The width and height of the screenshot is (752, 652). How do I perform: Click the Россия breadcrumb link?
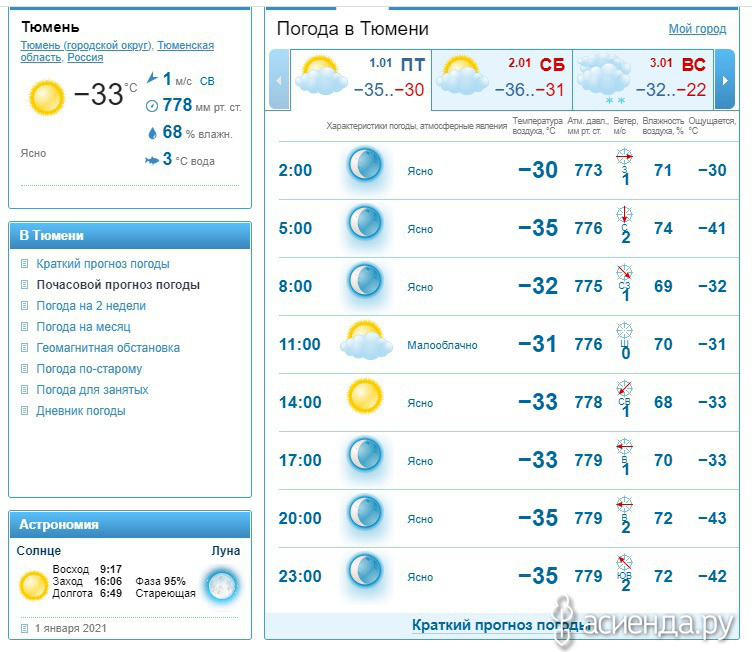tap(85, 57)
